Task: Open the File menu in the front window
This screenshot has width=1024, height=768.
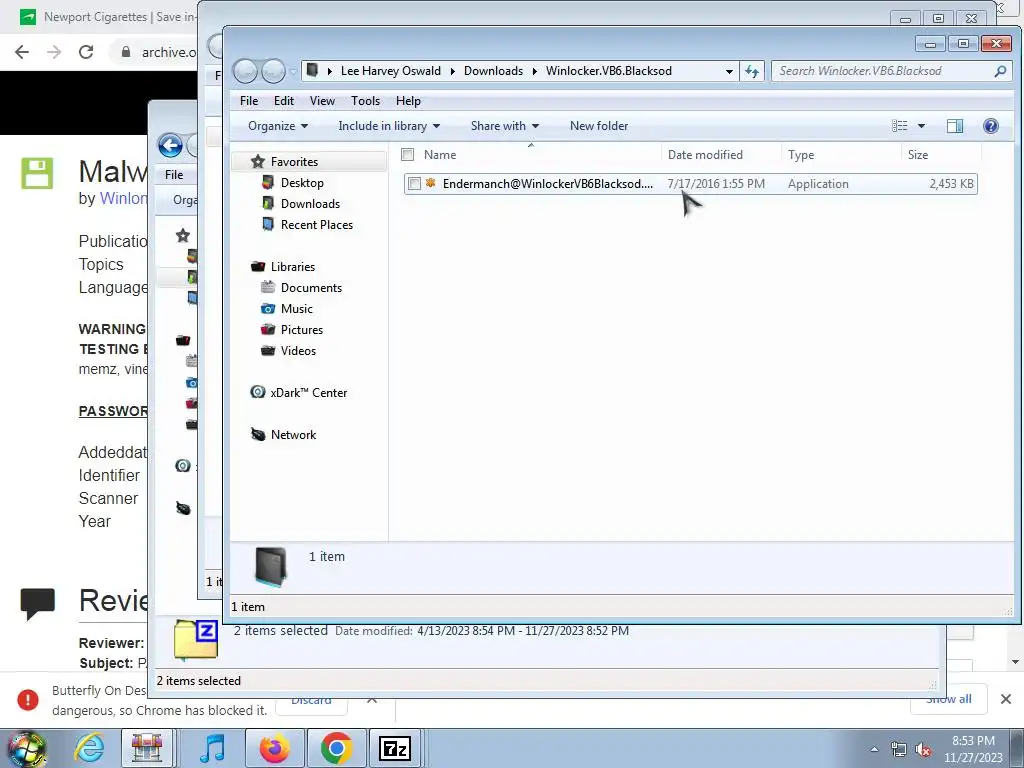Action: 249,101
